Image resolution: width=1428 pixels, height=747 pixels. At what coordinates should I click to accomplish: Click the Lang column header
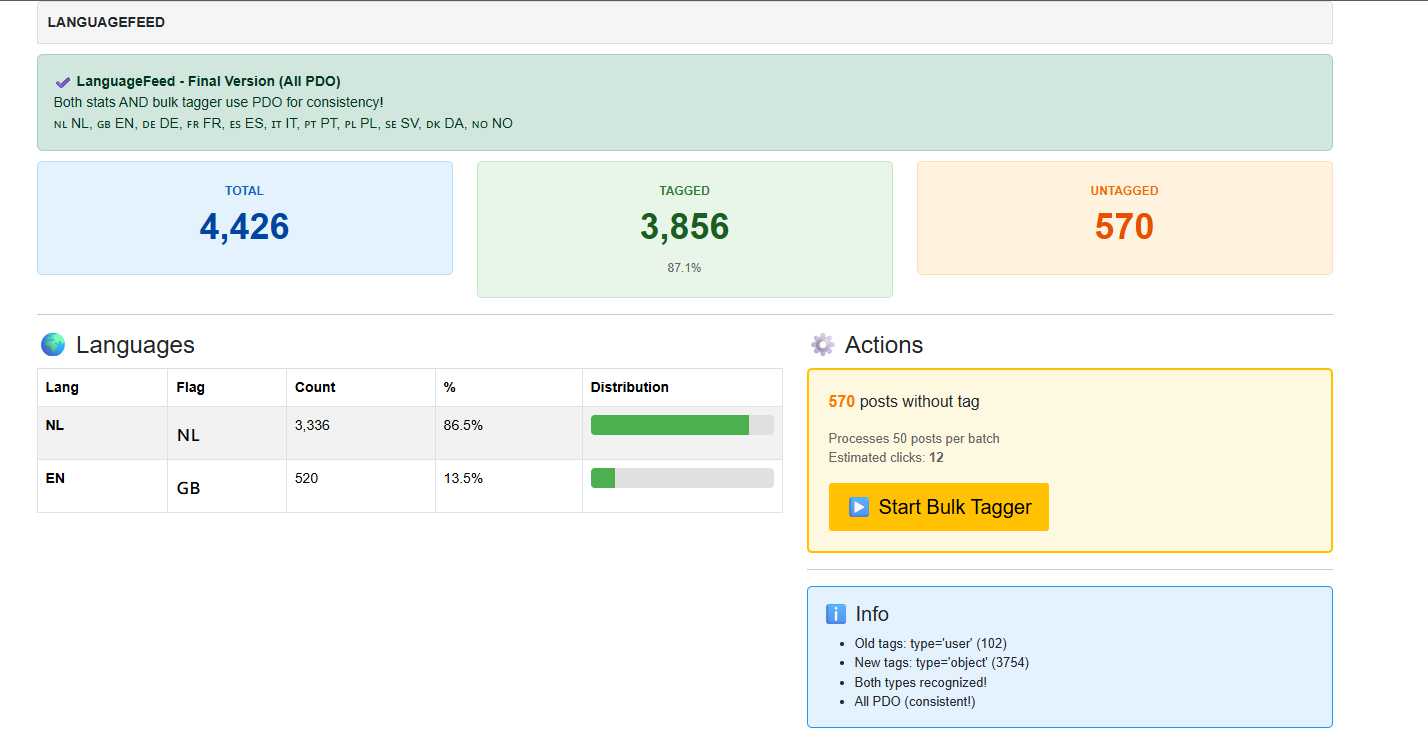click(x=62, y=387)
